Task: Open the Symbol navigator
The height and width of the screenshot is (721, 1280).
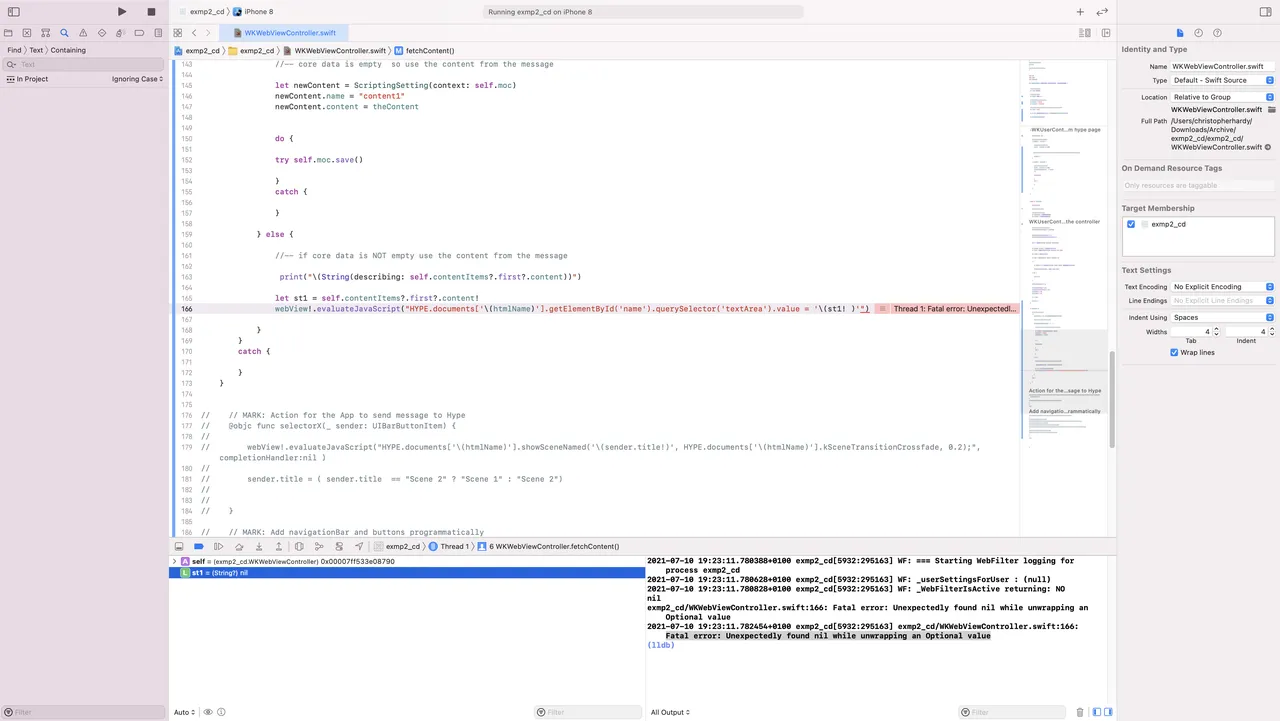Action: (x=46, y=33)
